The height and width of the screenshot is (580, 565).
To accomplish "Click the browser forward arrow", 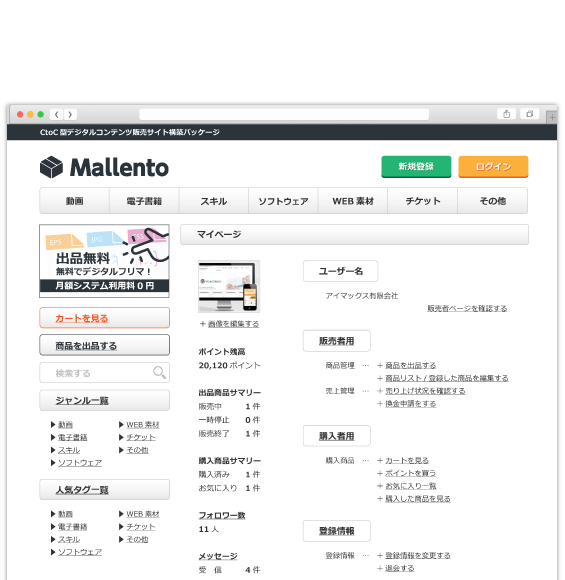I will coord(70,114).
